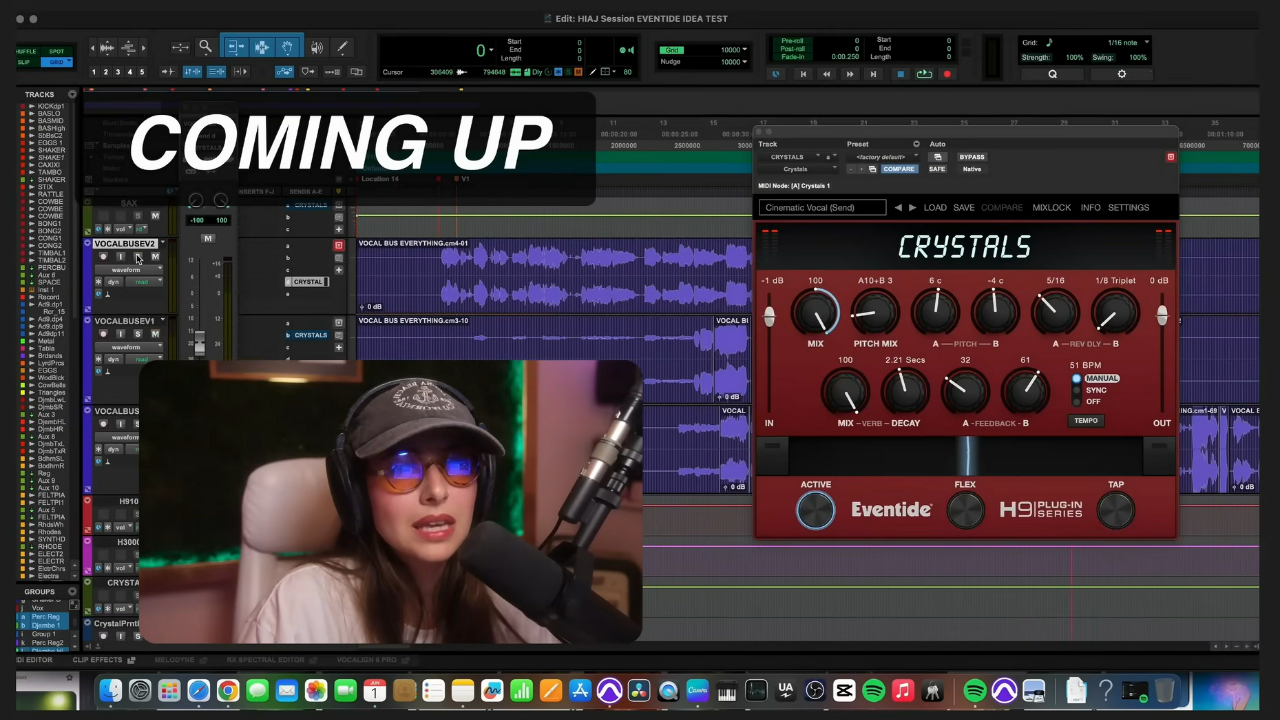
Task: Open the Preset menu circle button
Action: 916,144
